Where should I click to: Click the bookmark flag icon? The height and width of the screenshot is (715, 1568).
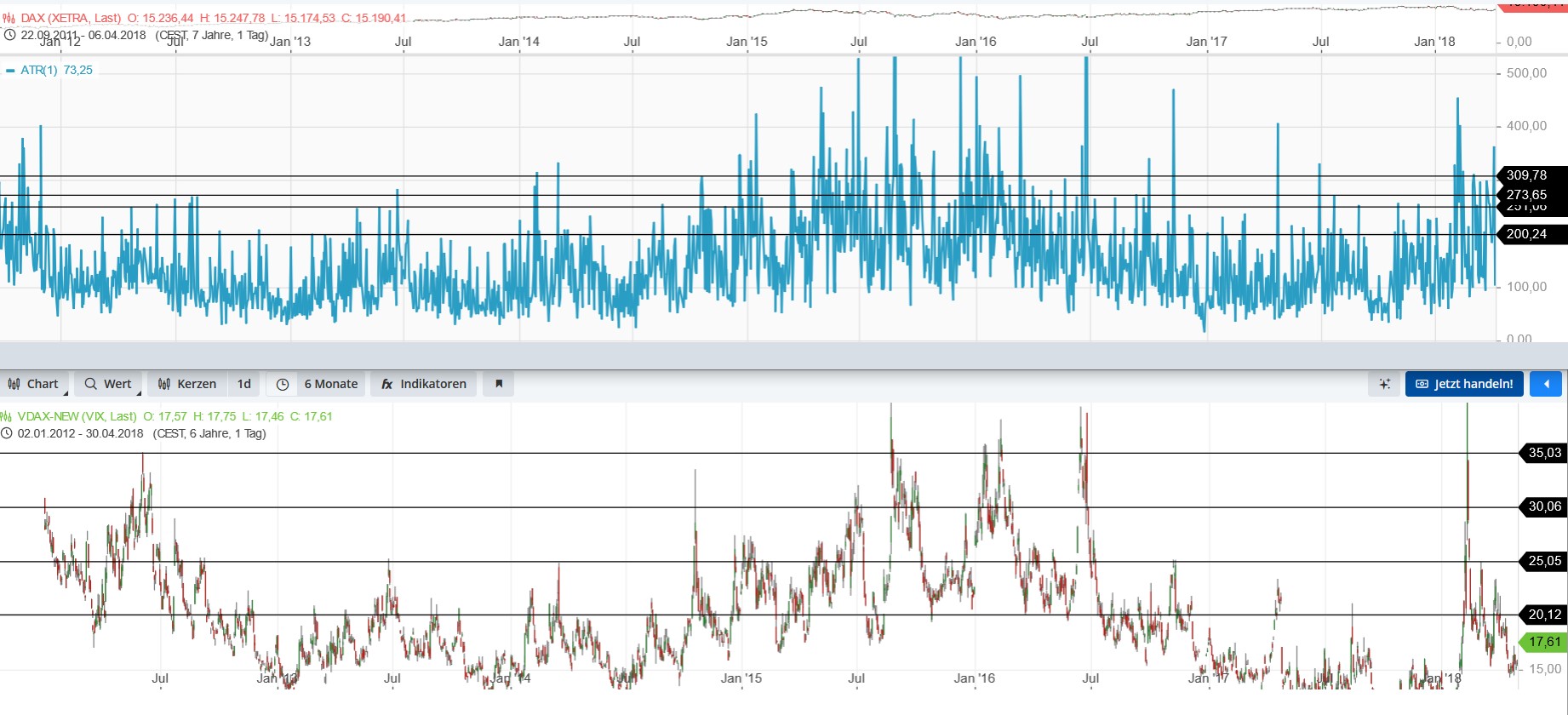click(499, 384)
